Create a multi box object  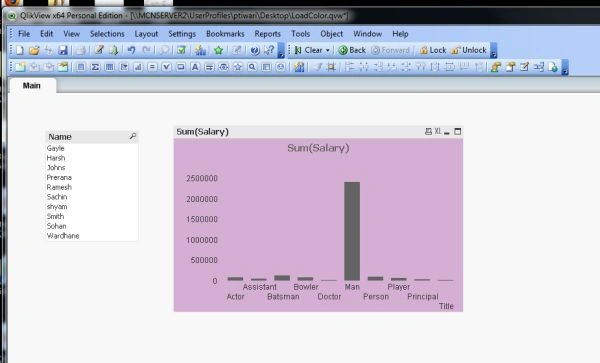(124, 67)
